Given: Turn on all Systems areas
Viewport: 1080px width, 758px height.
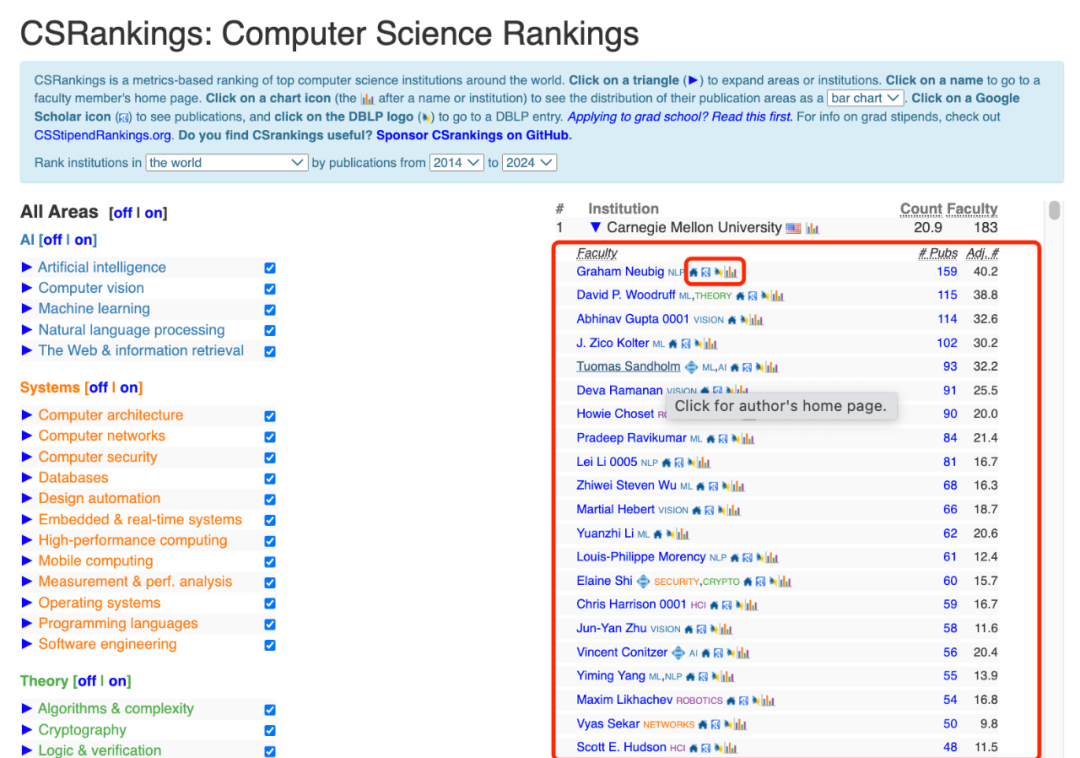Looking at the screenshot, I should (x=130, y=388).
